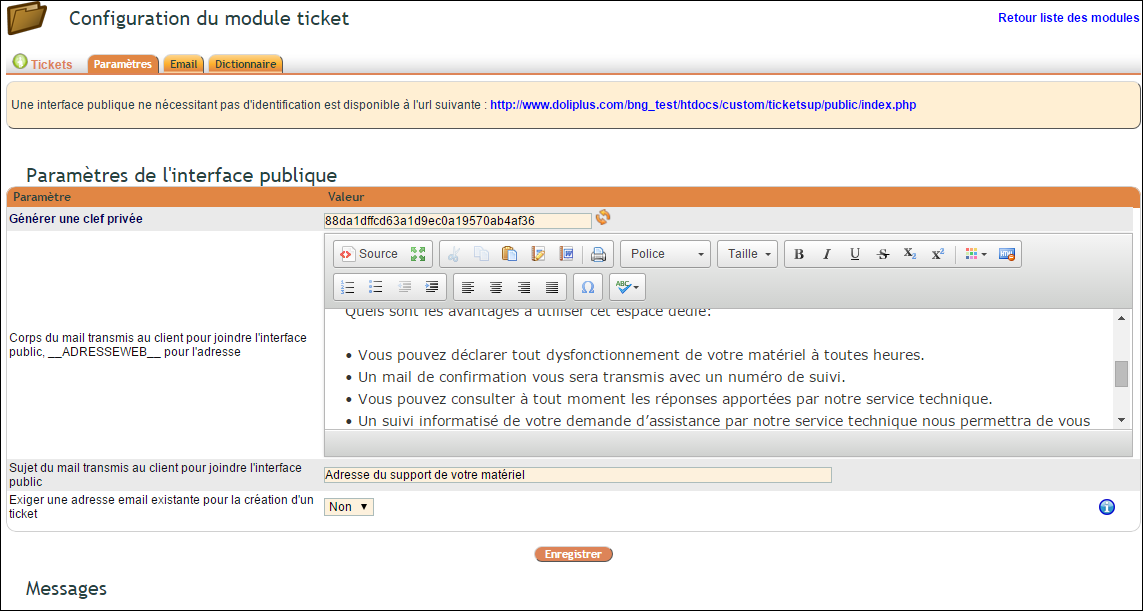
Task: Insert a special character (Omega)
Action: tap(588, 287)
